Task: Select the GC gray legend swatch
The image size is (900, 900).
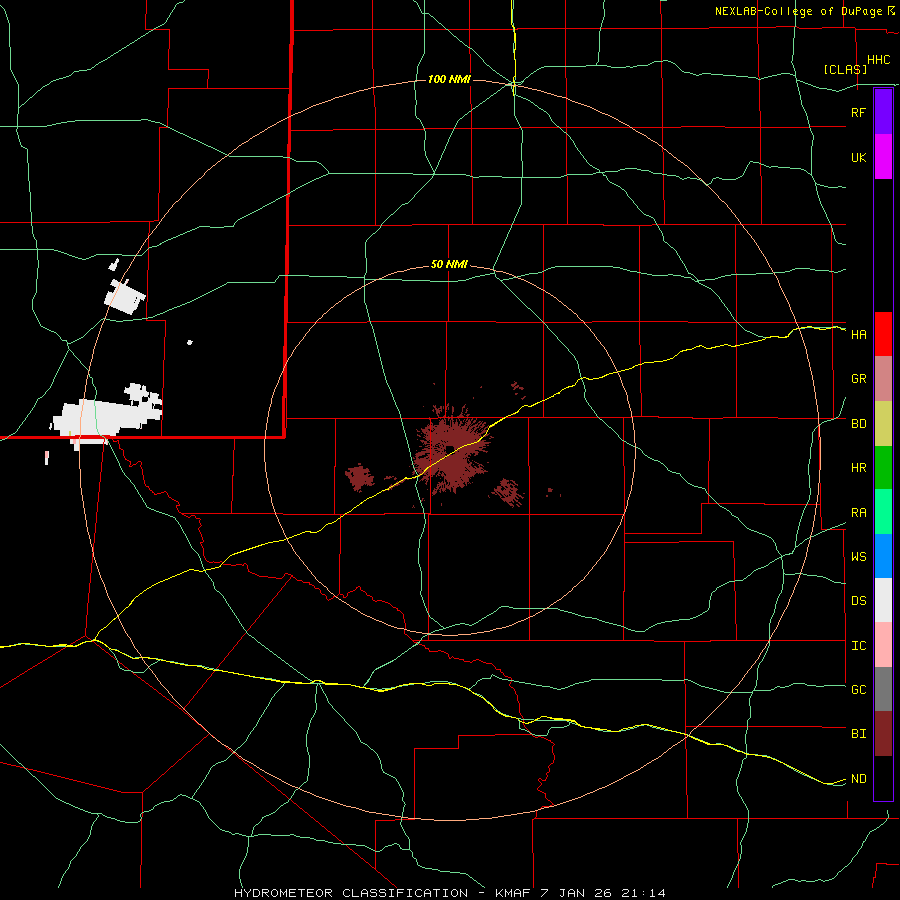Action: coord(883,689)
